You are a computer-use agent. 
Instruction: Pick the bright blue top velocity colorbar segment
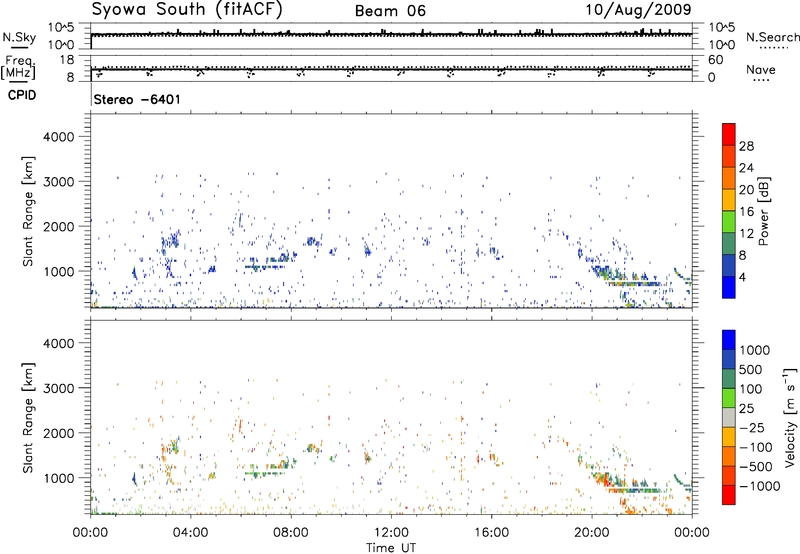pyautogui.click(x=729, y=340)
